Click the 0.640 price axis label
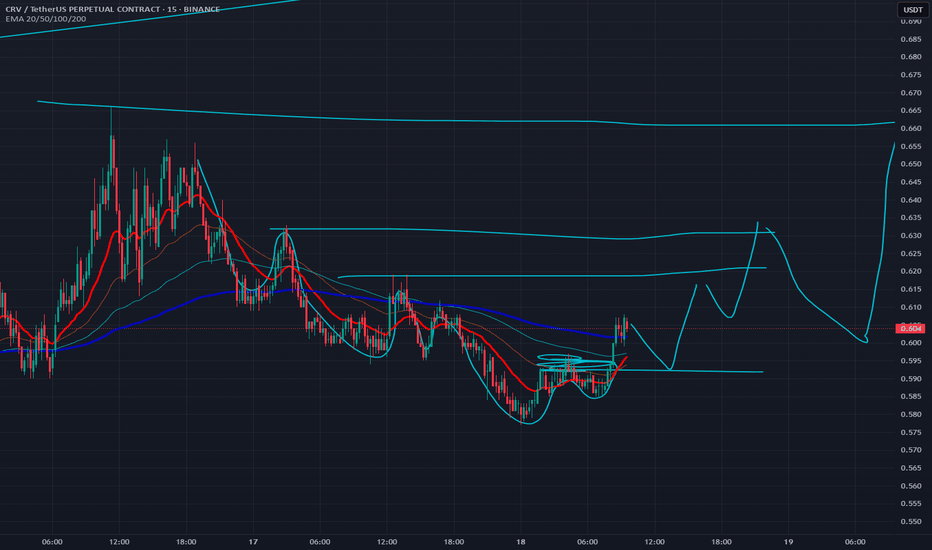 click(x=911, y=200)
